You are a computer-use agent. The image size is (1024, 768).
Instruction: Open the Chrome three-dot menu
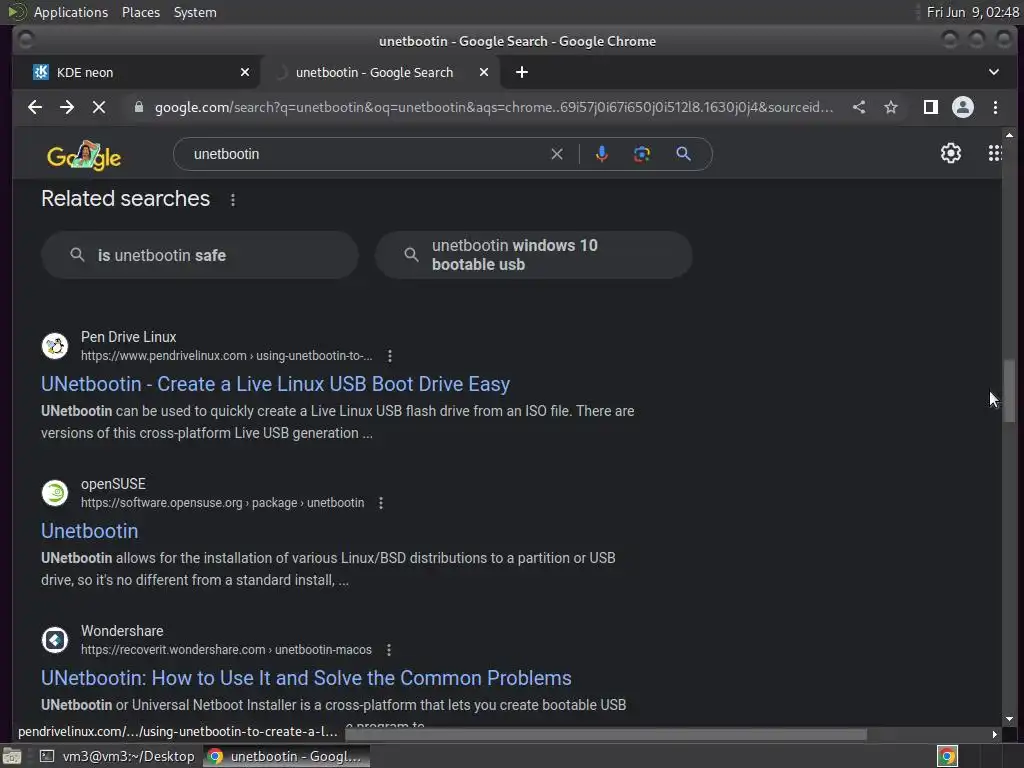coord(995,107)
